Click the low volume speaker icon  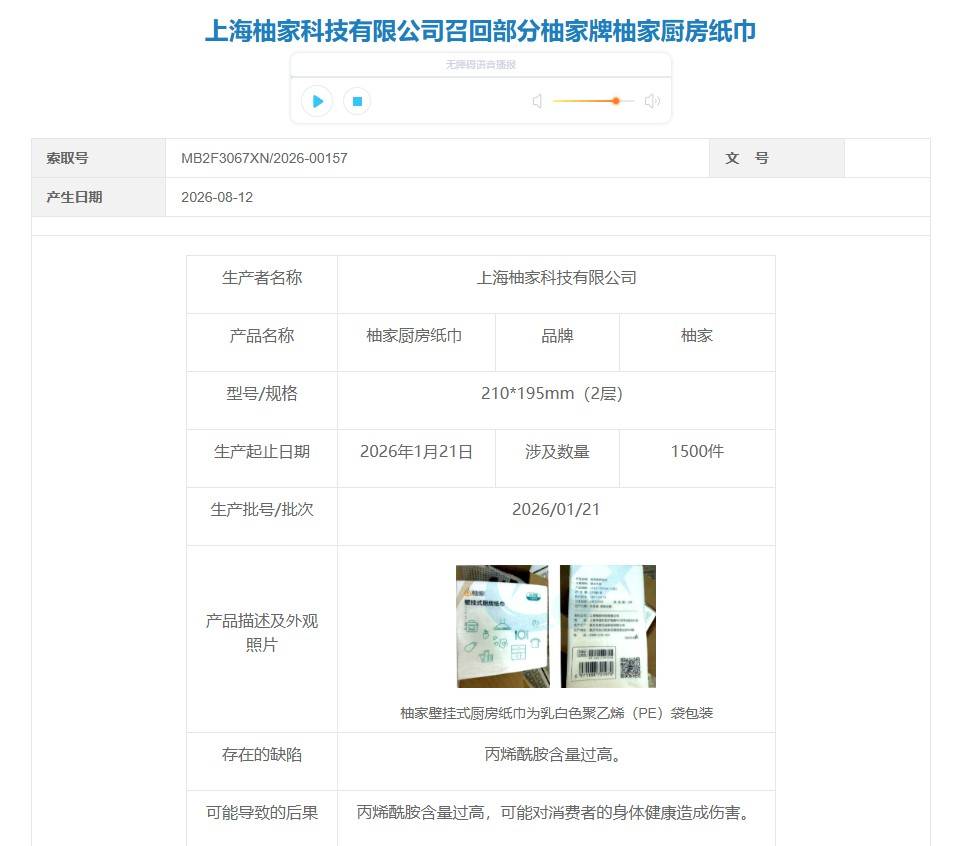coord(537,101)
